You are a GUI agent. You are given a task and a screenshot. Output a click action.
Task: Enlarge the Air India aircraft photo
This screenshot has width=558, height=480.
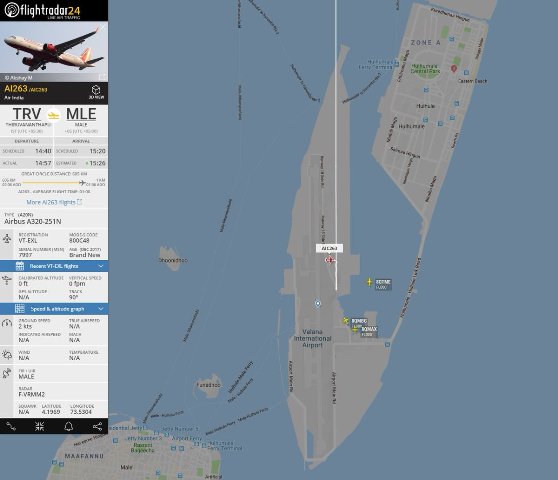tap(54, 48)
